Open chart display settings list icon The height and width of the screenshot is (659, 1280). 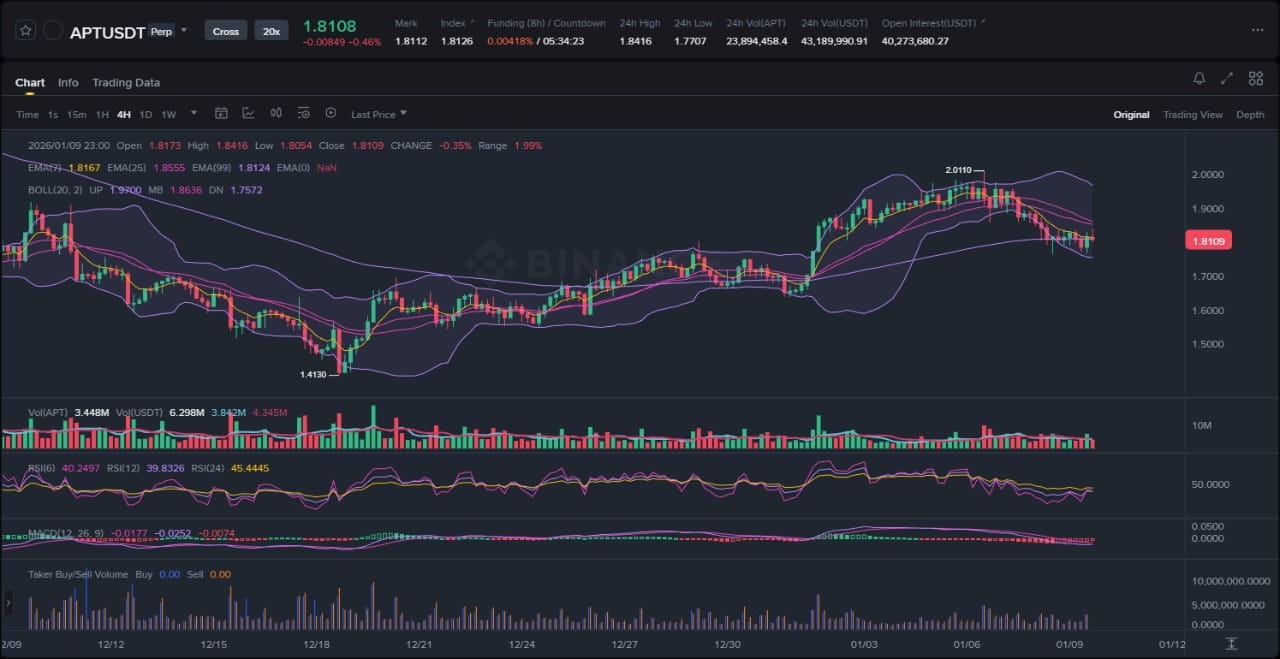[x=303, y=113]
